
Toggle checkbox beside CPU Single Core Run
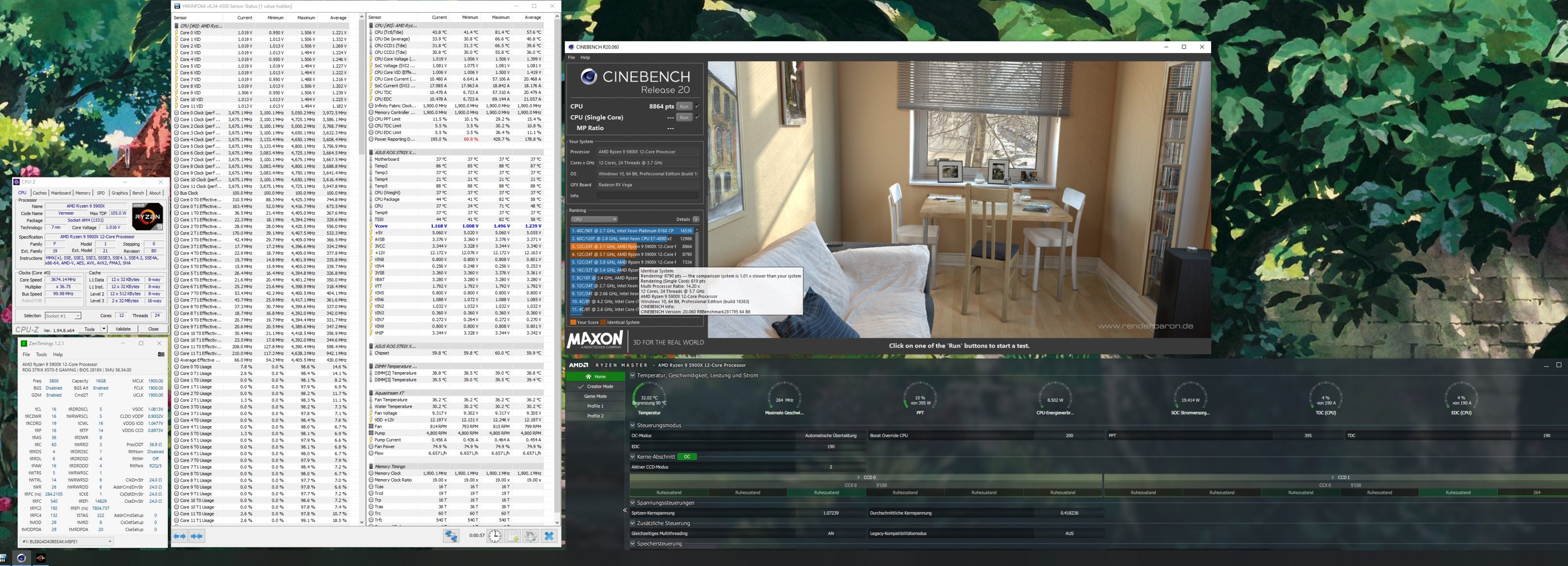[697, 117]
